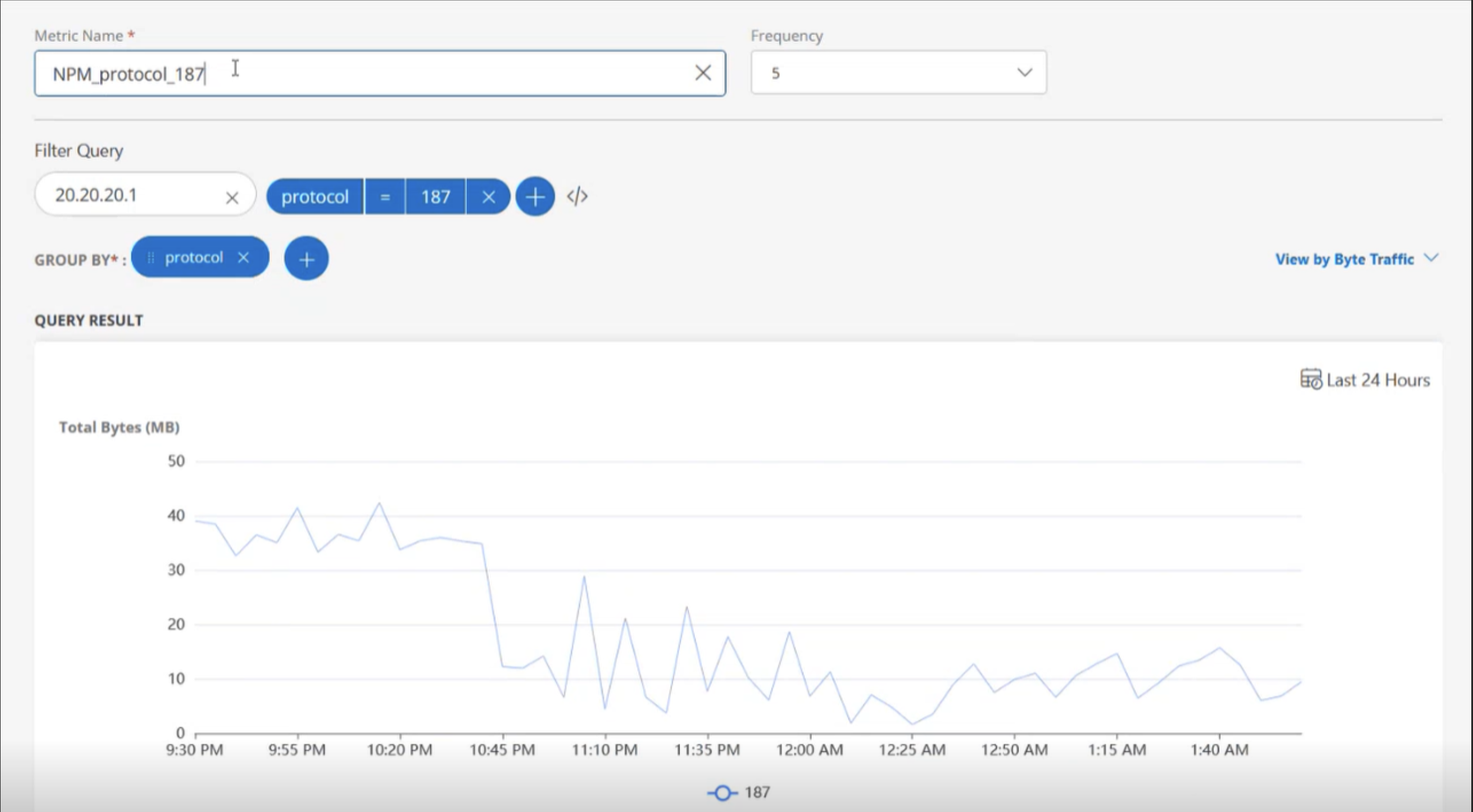Image resolution: width=1473 pixels, height=812 pixels.
Task: Clear the Metric Name field with X
Action: pyautogui.click(x=703, y=73)
